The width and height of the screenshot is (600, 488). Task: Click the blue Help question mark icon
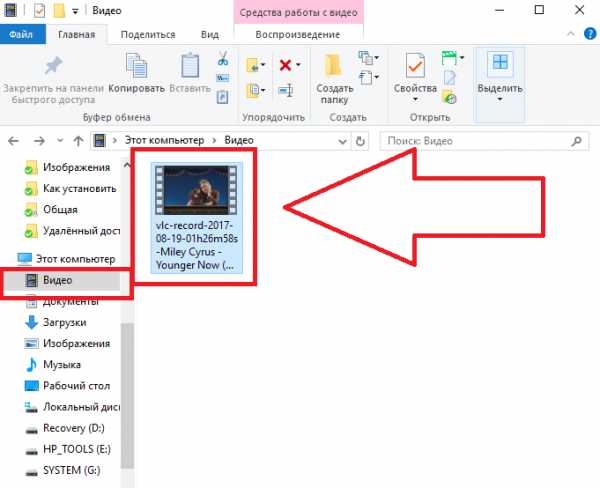click(x=590, y=34)
